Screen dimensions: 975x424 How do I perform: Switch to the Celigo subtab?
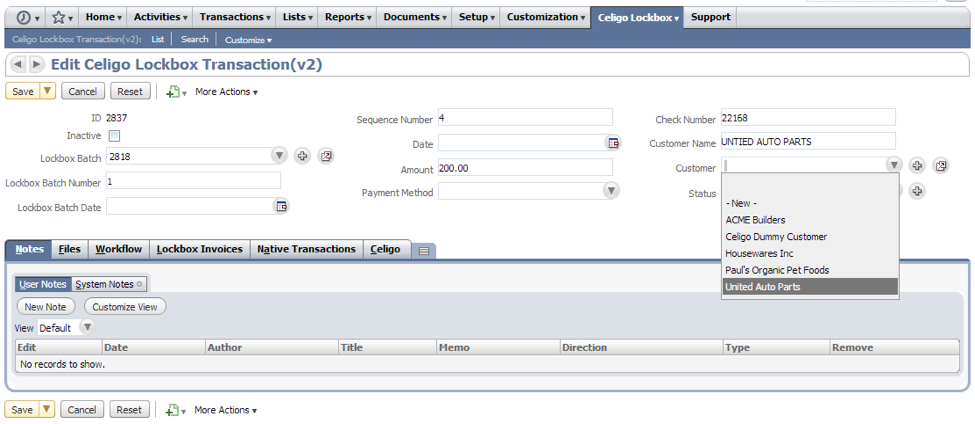point(386,249)
